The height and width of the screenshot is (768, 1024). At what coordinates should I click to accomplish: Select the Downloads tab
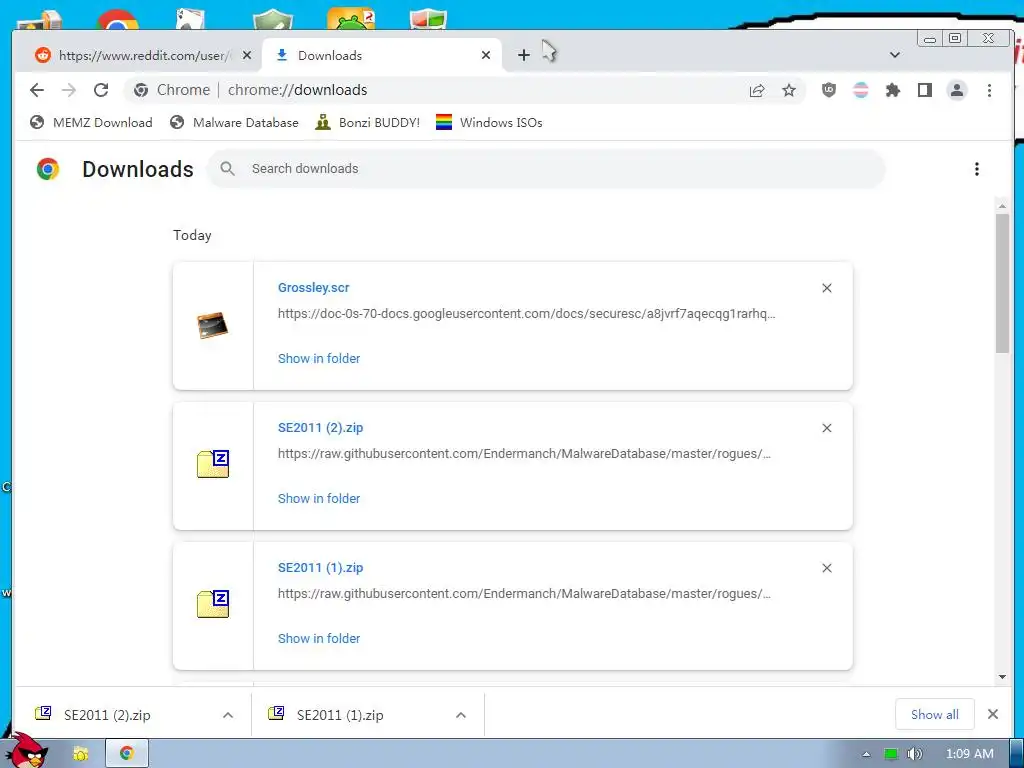[x=382, y=56]
